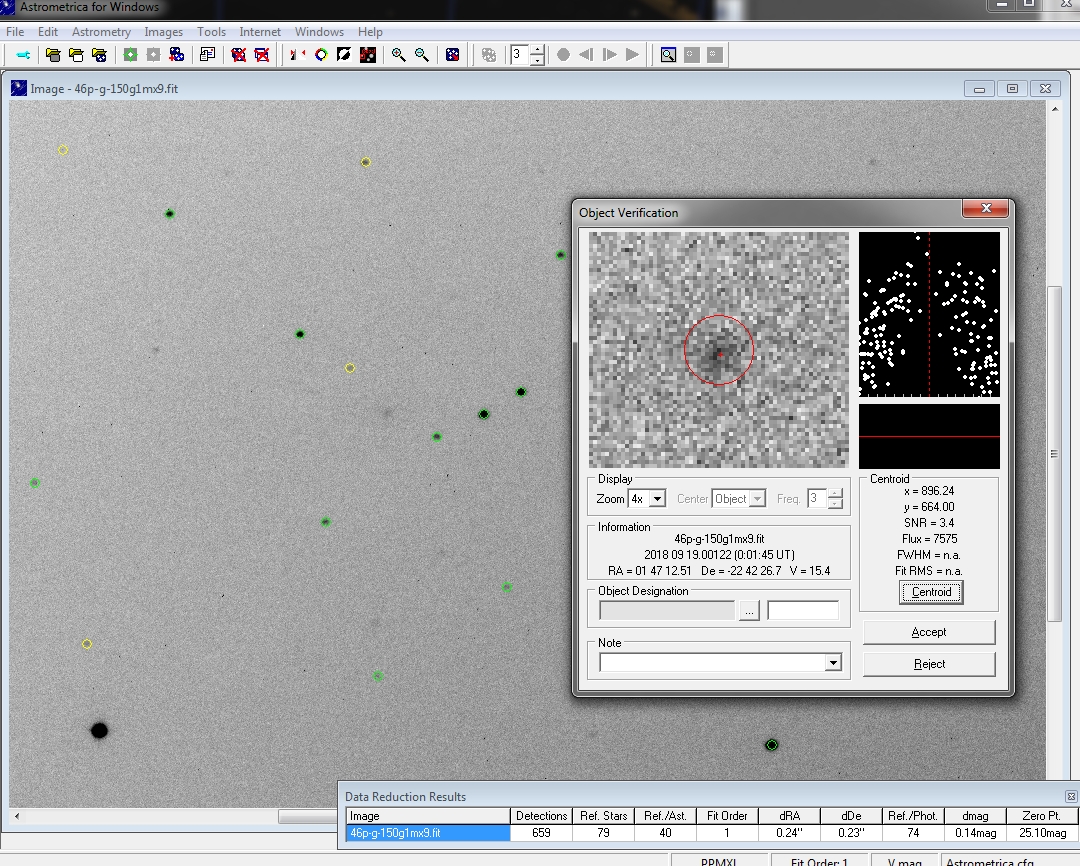Image resolution: width=1080 pixels, height=866 pixels.
Task: Increase the toolbar spinner value above 3
Action: click(537, 49)
